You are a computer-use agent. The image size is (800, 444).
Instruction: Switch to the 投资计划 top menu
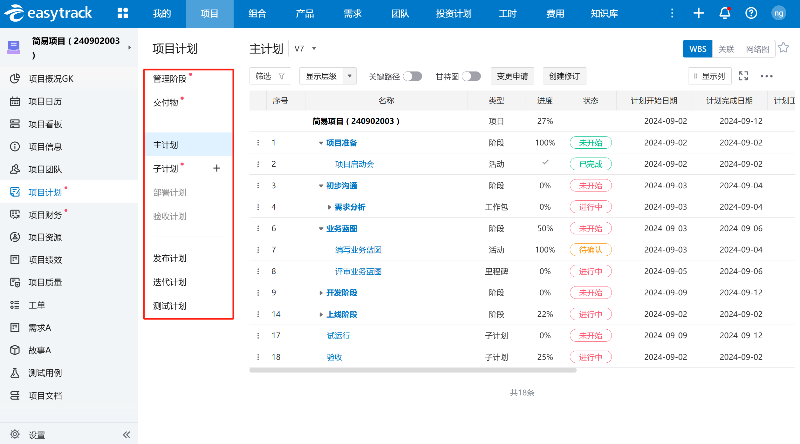click(x=453, y=14)
